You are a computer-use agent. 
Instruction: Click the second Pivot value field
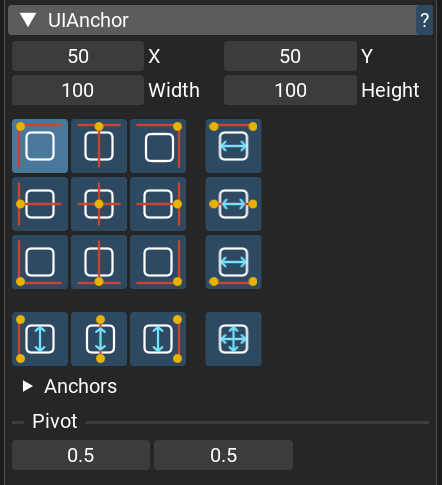[x=224, y=455]
